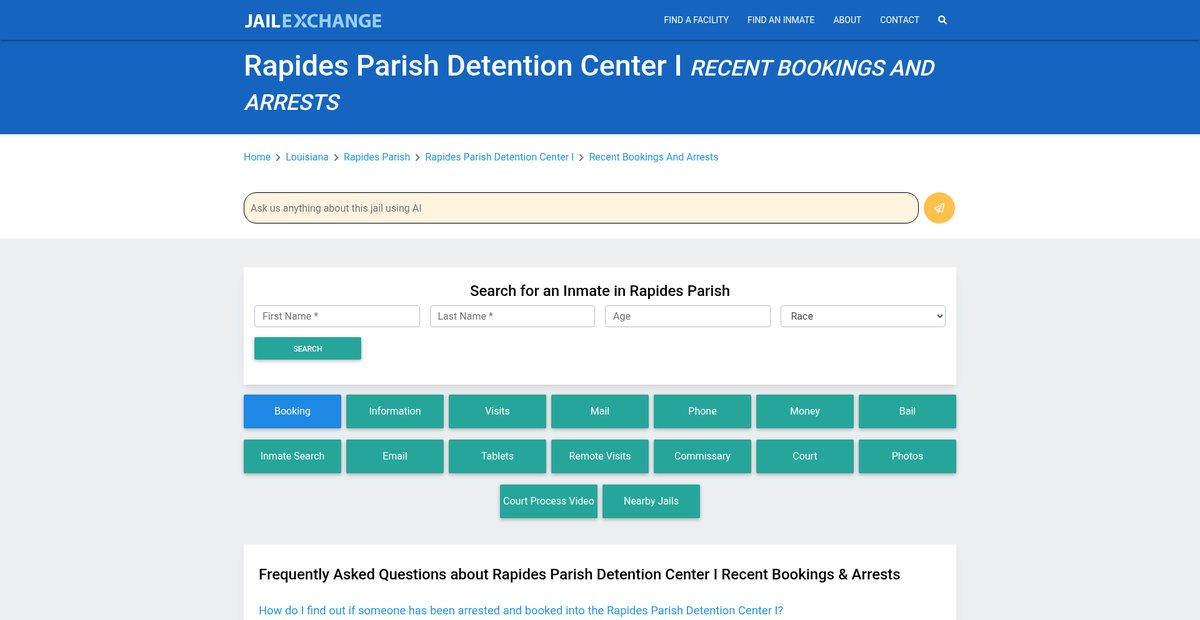
Task: Click in the First Name field
Action: (x=337, y=316)
